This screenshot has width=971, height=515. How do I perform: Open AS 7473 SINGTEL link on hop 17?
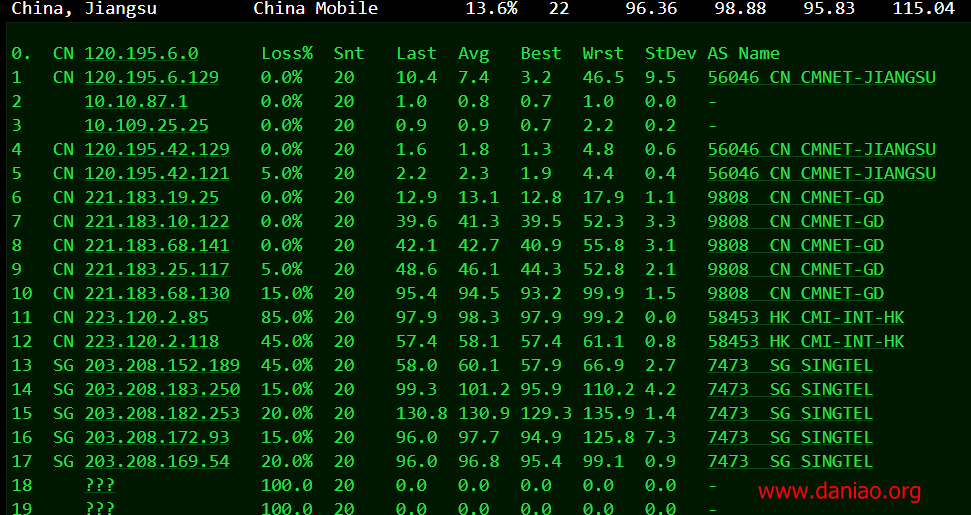791,462
